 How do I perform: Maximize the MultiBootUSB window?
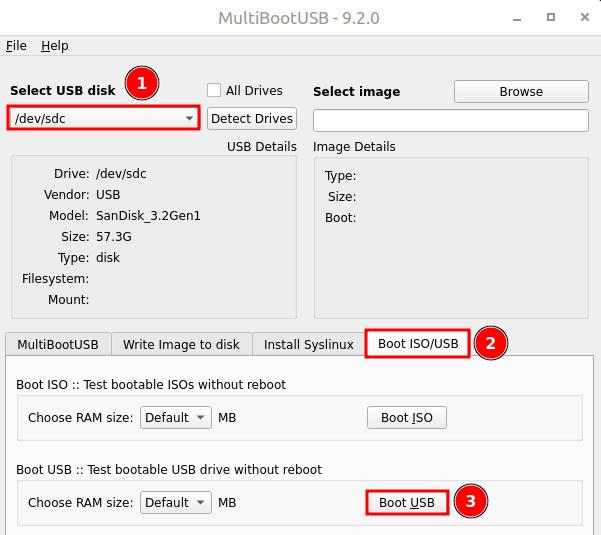[x=551, y=17]
